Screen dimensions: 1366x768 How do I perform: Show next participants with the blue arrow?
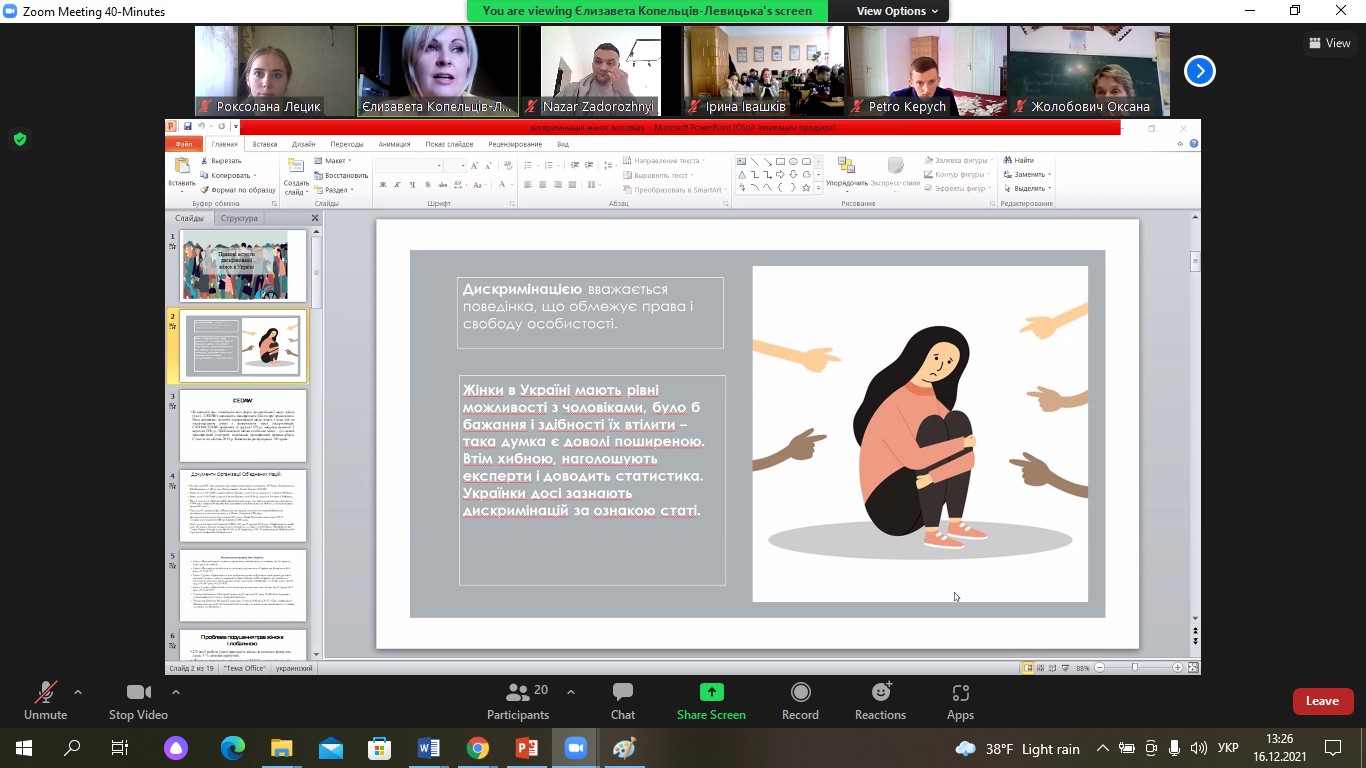click(1200, 71)
